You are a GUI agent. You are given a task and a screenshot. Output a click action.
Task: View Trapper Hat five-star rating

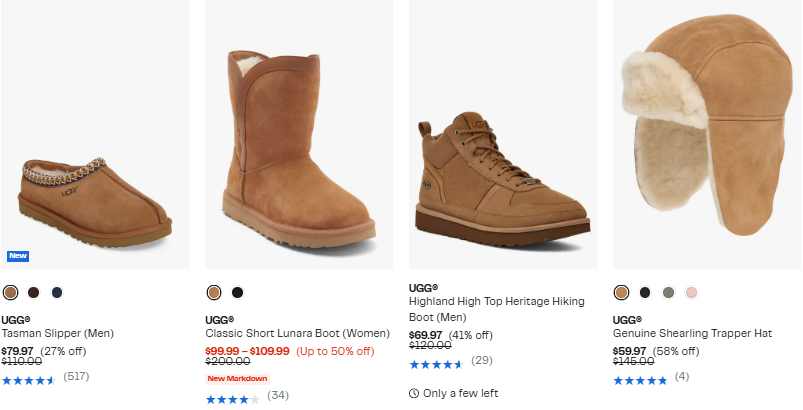click(639, 380)
